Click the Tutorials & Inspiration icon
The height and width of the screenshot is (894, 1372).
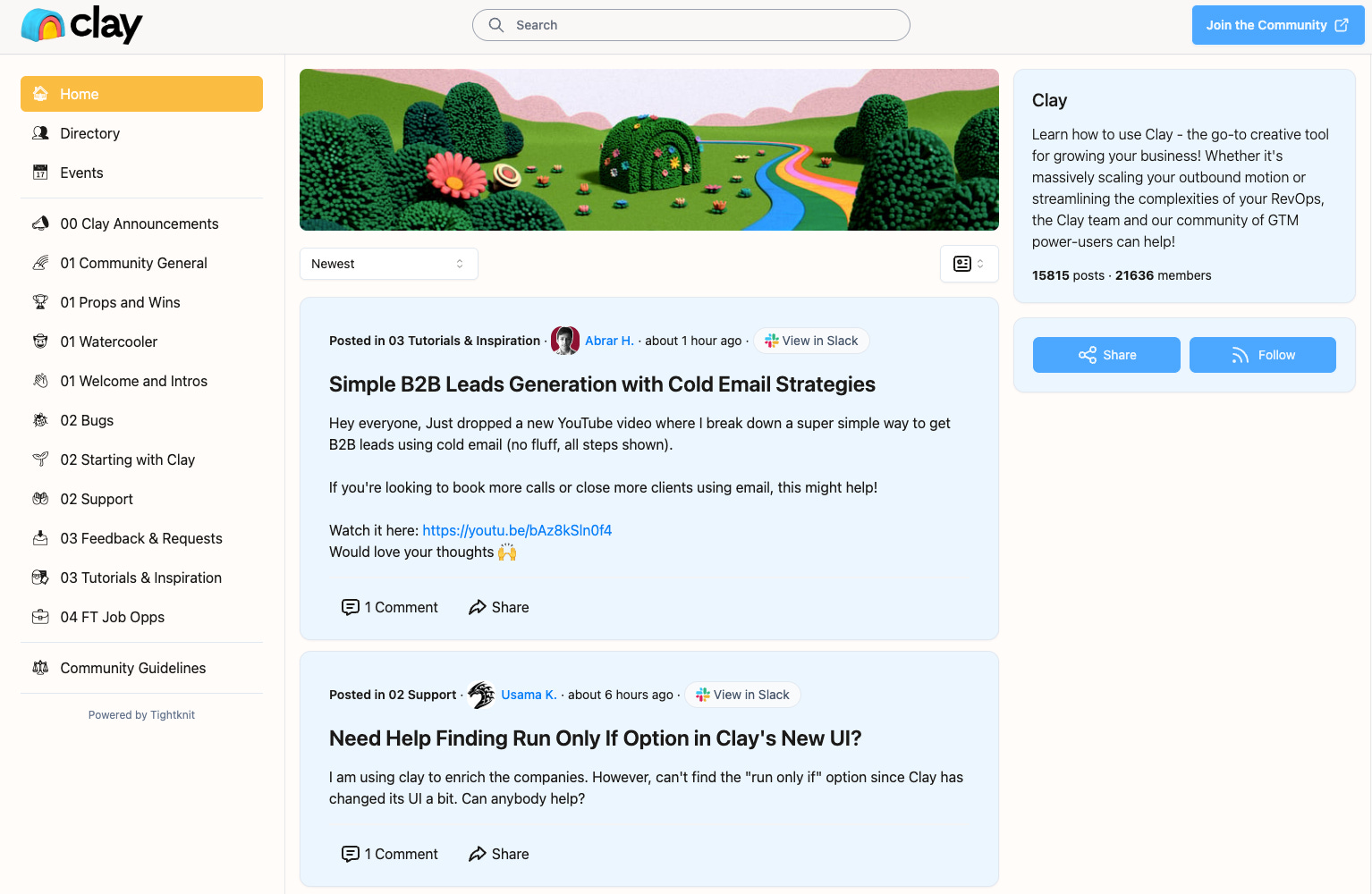click(x=40, y=578)
